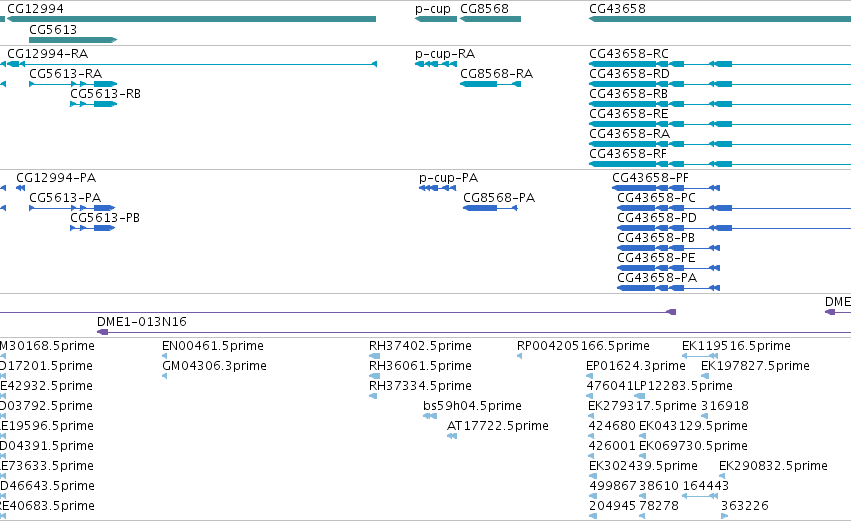Screen dimensions: 851x521
Task: Select the AT17722.5prime EST label
Action: click(498, 427)
